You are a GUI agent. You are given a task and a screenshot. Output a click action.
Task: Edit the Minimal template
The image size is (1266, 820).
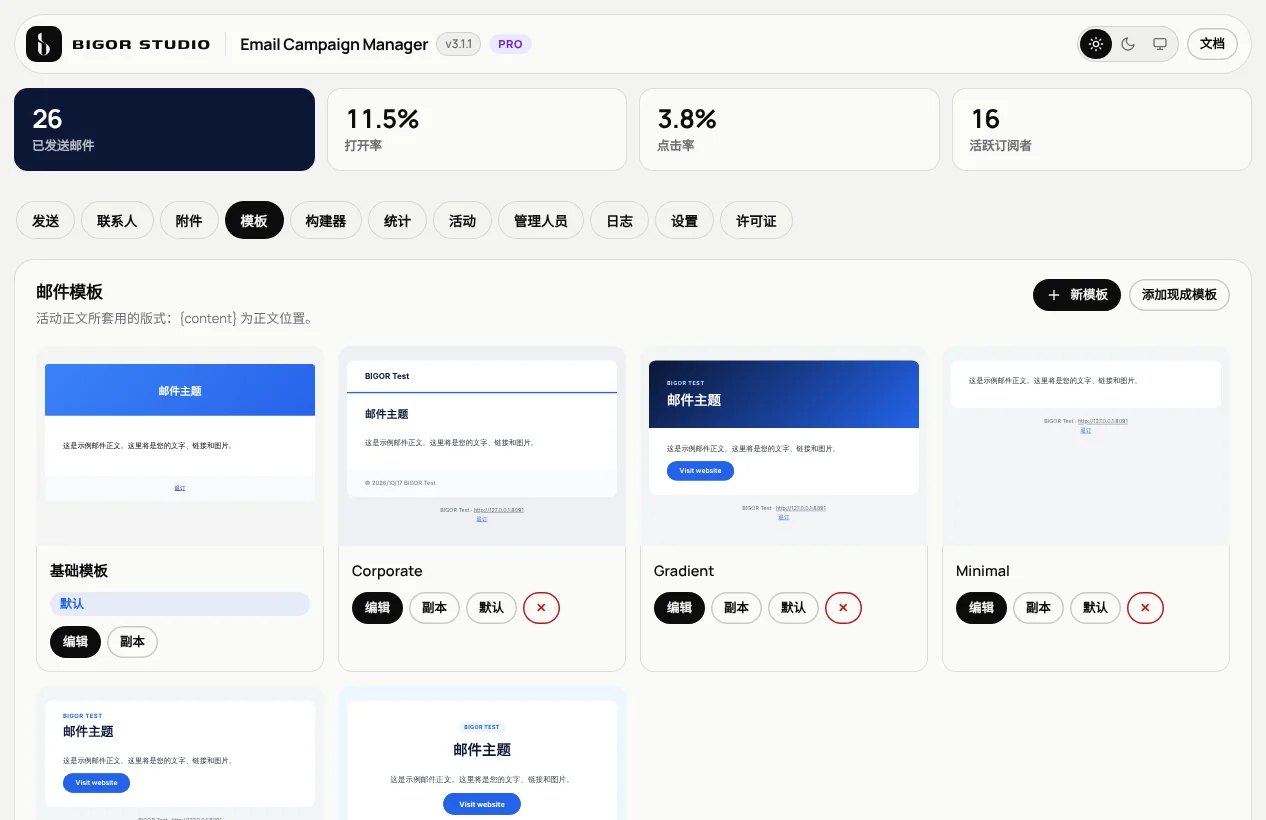[981, 608]
